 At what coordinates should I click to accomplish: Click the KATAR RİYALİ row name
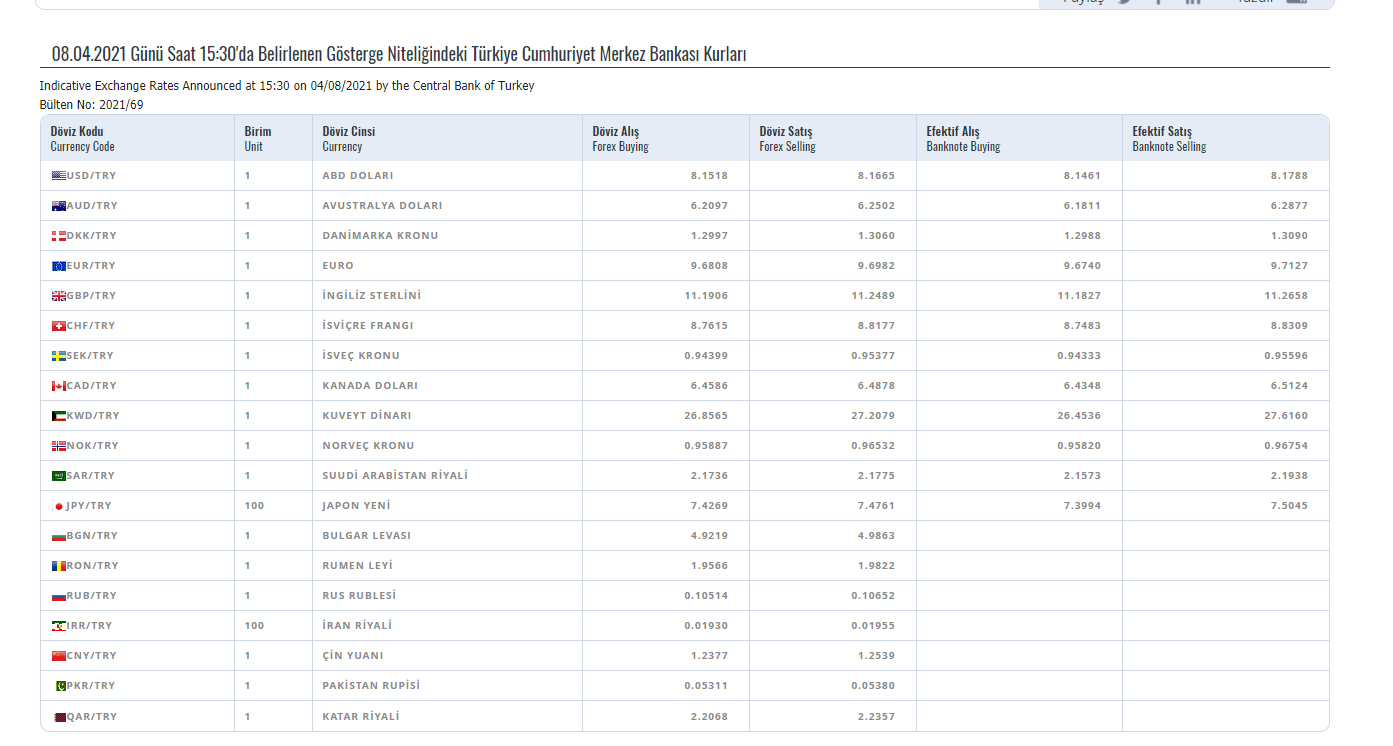(x=360, y=716)
